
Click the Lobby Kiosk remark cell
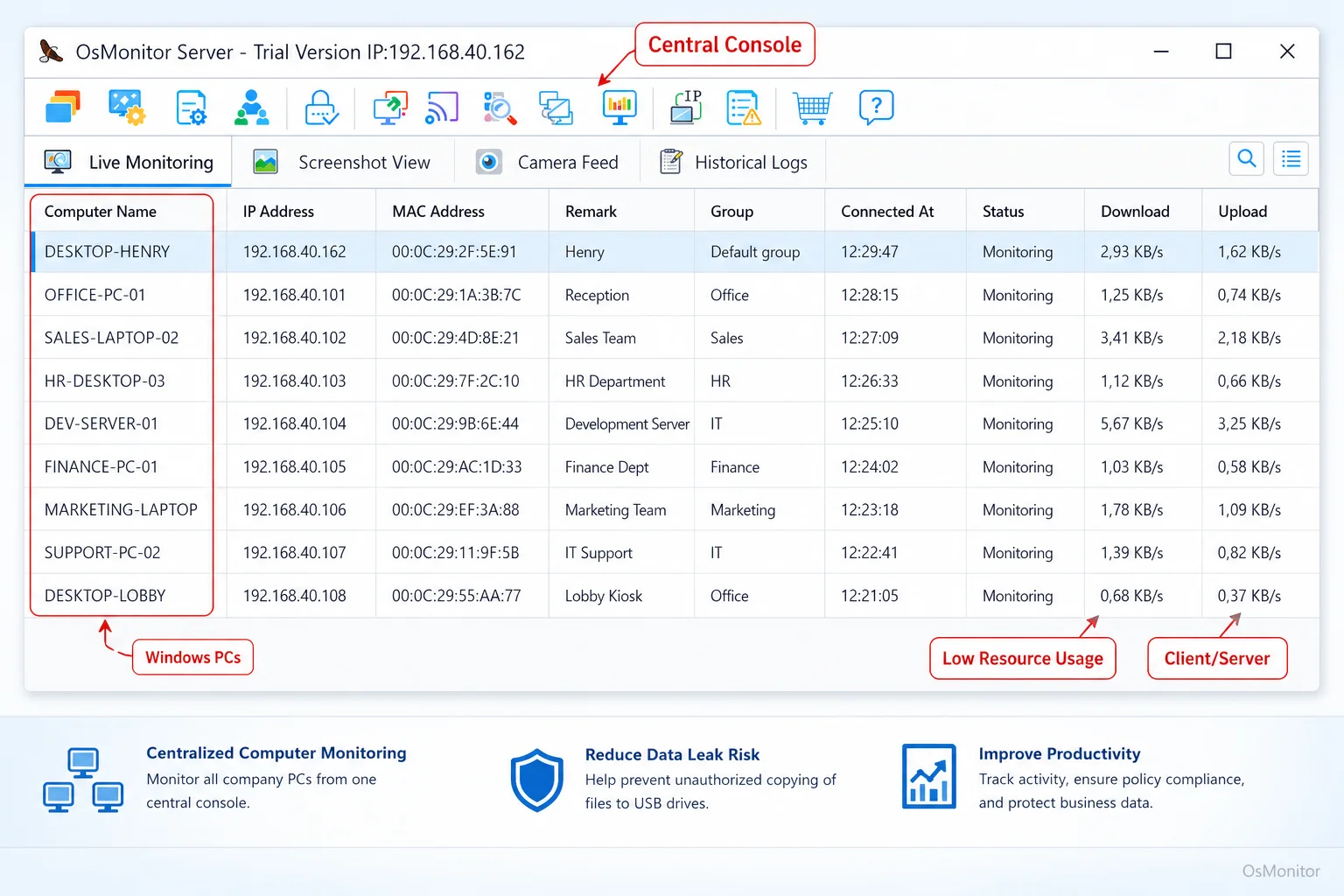pos(603,596)
